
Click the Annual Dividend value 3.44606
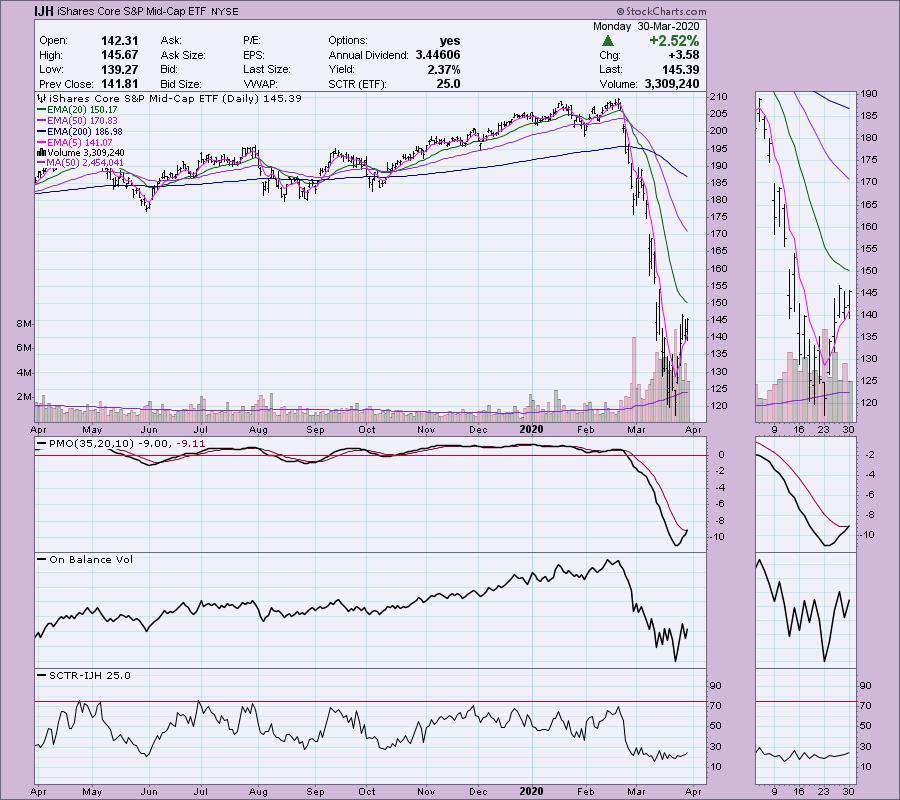(438, 55)
